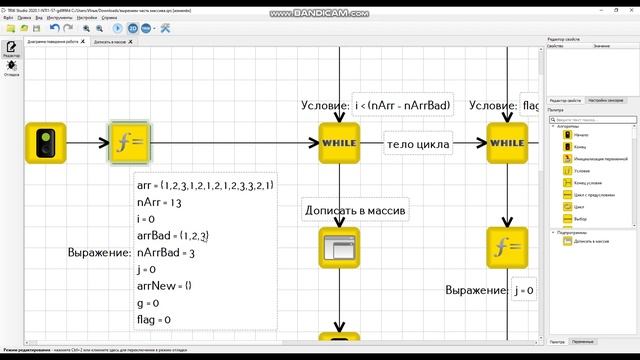The width and height of the screenshot is (640, 360).
Task: Undo the last action with blue arrow
Action: pyautogui.click(x=54, y=28)
